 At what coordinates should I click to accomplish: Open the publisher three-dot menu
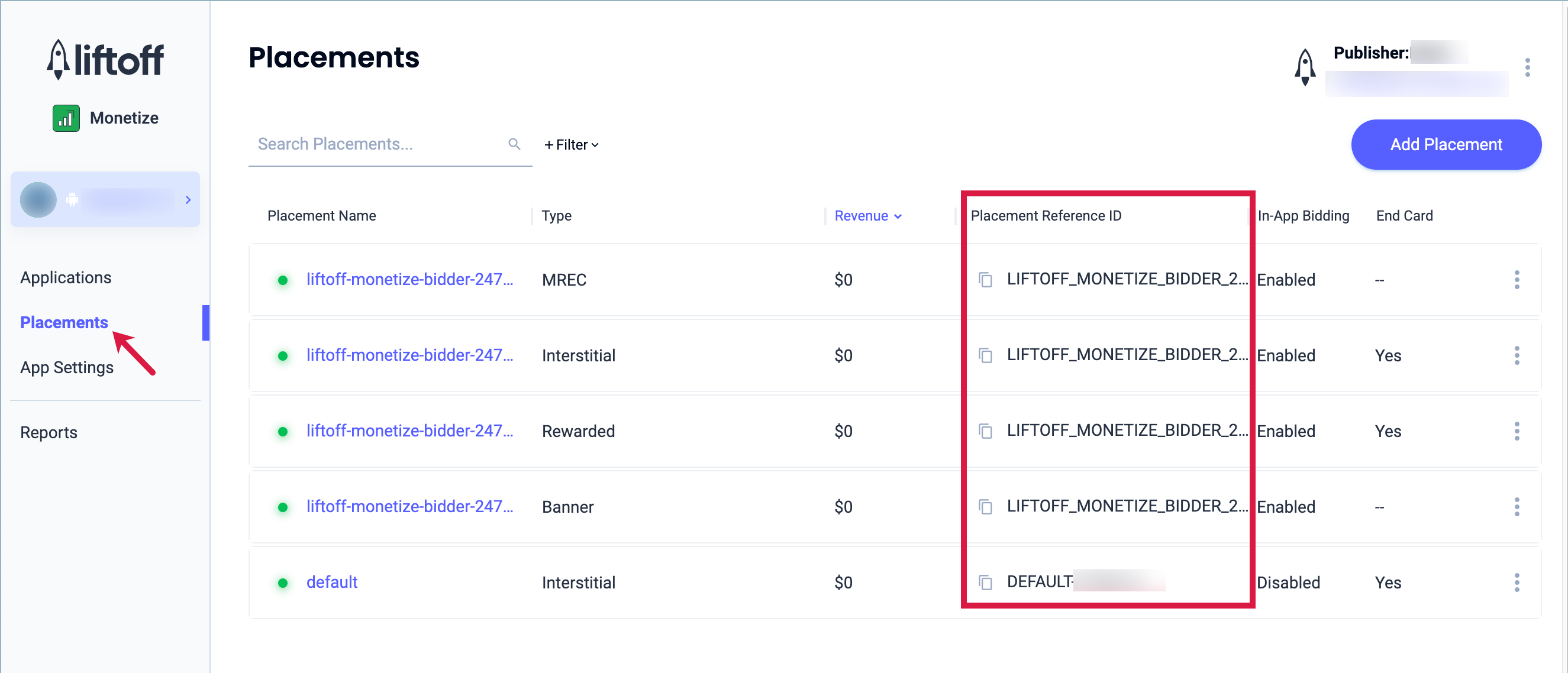point(1527,67)
